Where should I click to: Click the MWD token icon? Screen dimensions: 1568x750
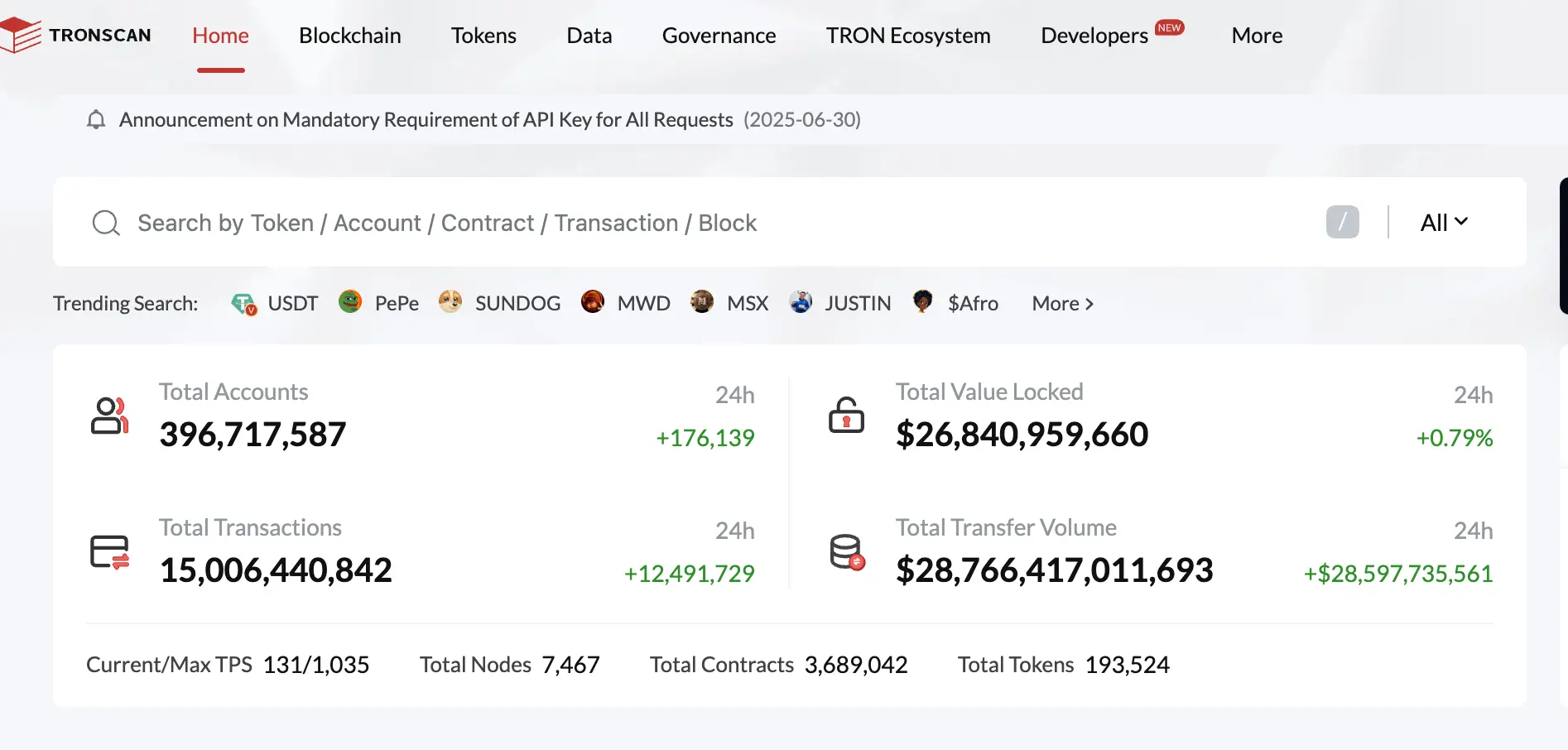(x=593, y=301)
